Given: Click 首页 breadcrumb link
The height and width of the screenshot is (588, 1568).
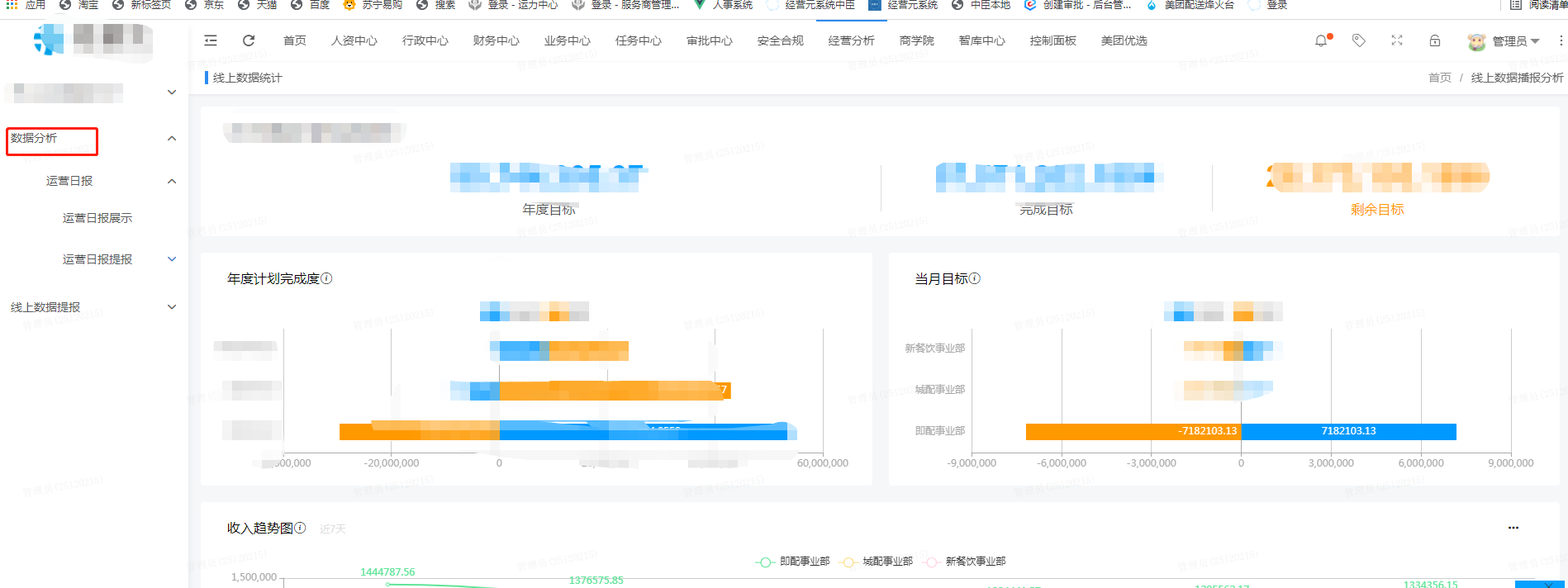Looking at the screenshot, I should [1440, 78].
